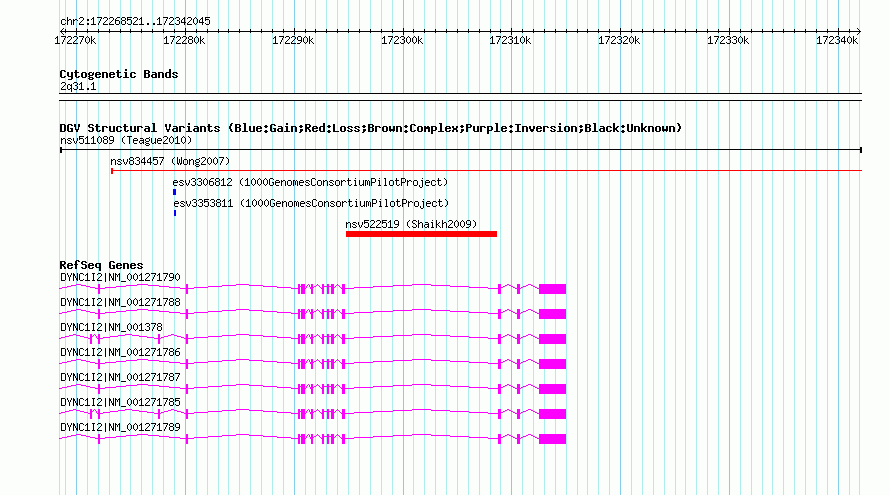Select transcript label DYNC1I2|NM_001271785

point(120,402)
